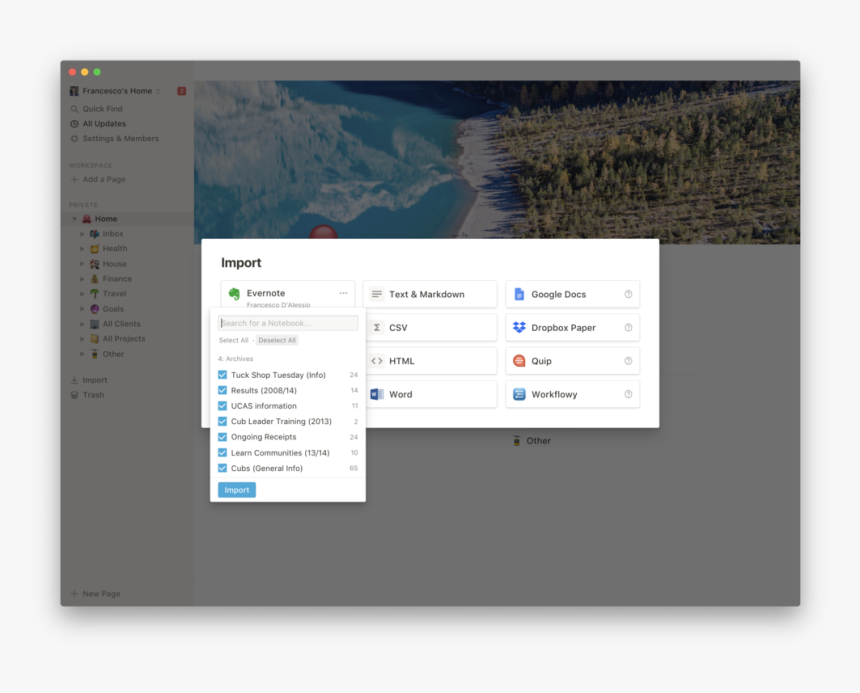Uncheck Learn Communities (13/14) notebook
The image size is (860, 693).
tap(222, 453)
